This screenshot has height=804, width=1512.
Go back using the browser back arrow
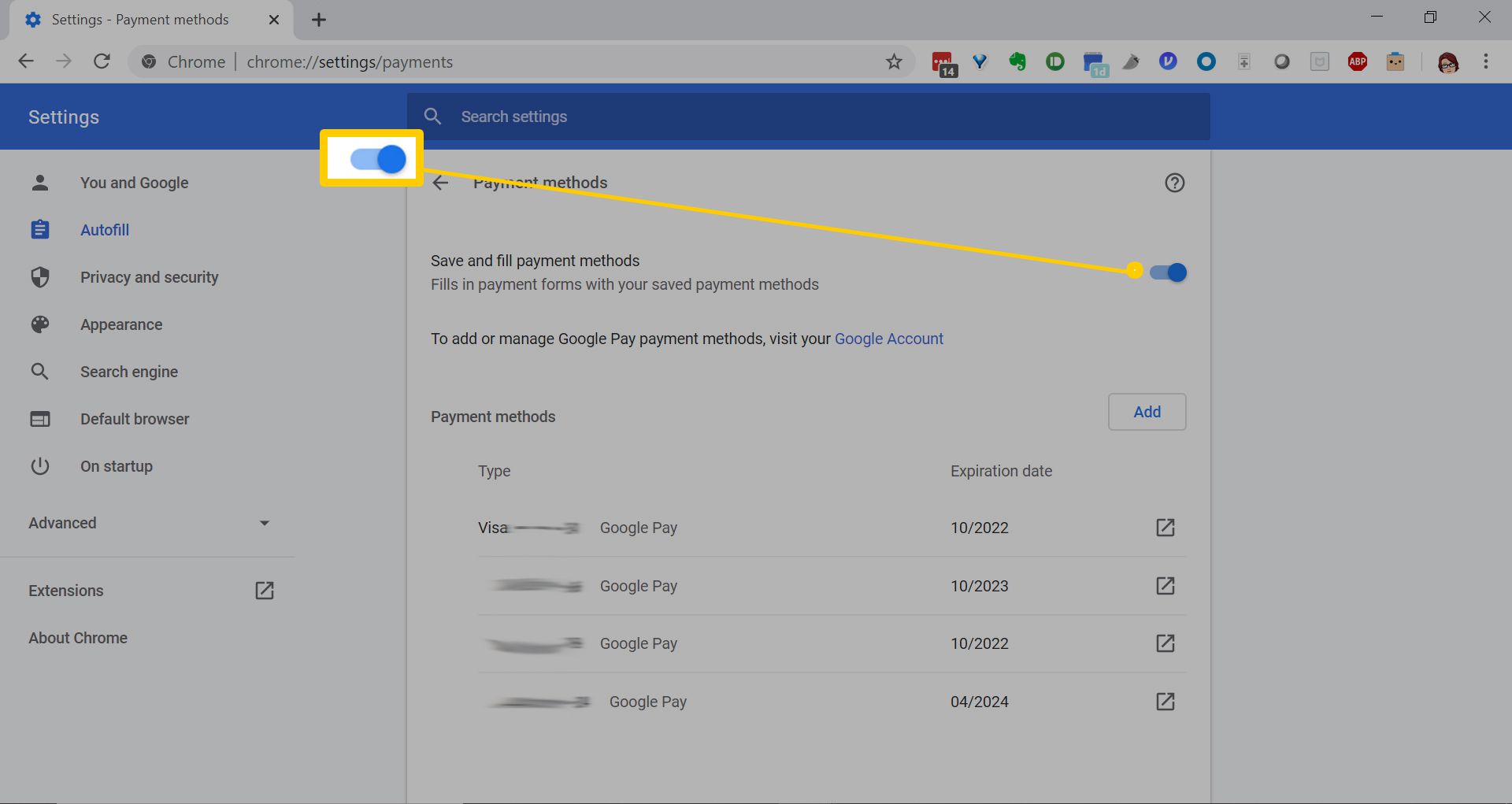[26, 61]
